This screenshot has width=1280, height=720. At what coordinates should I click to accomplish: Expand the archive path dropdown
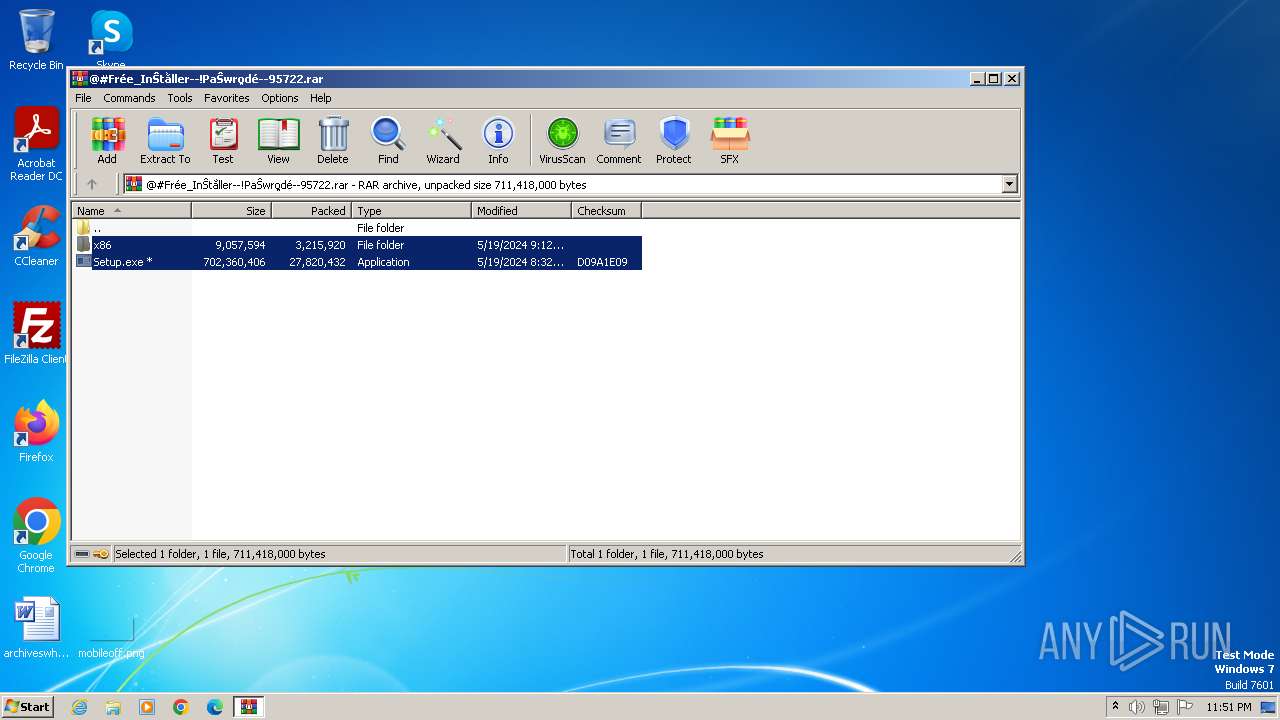1009,184
